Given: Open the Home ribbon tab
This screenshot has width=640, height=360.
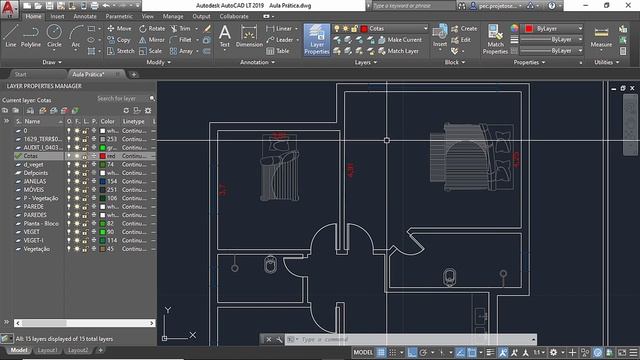Looking at the screenshot, I should (x=33, y=16).
